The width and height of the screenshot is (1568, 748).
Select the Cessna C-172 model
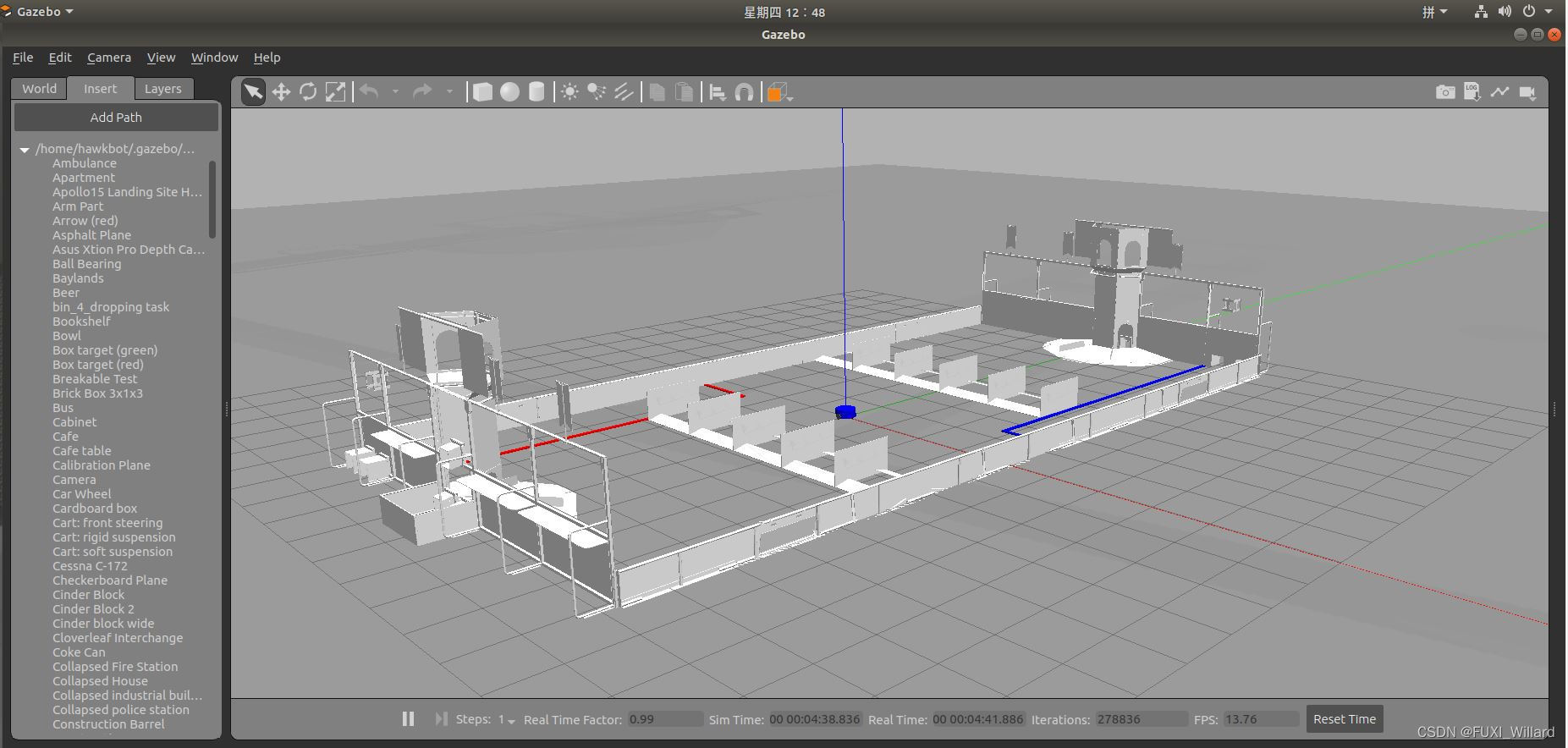point(90,566)
